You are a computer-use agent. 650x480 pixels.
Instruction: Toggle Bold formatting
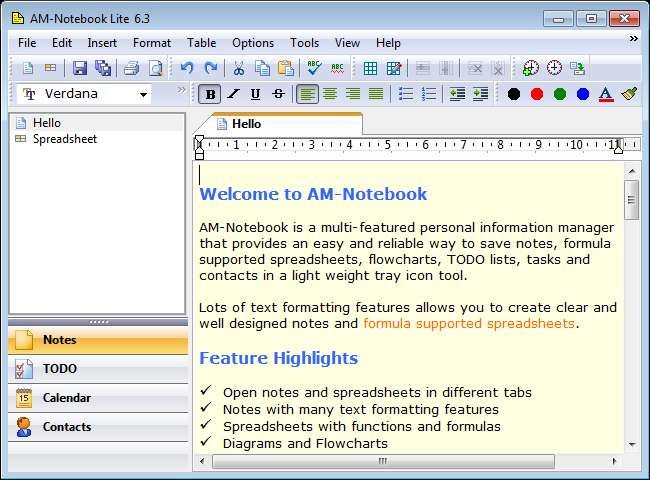(210, 94)
